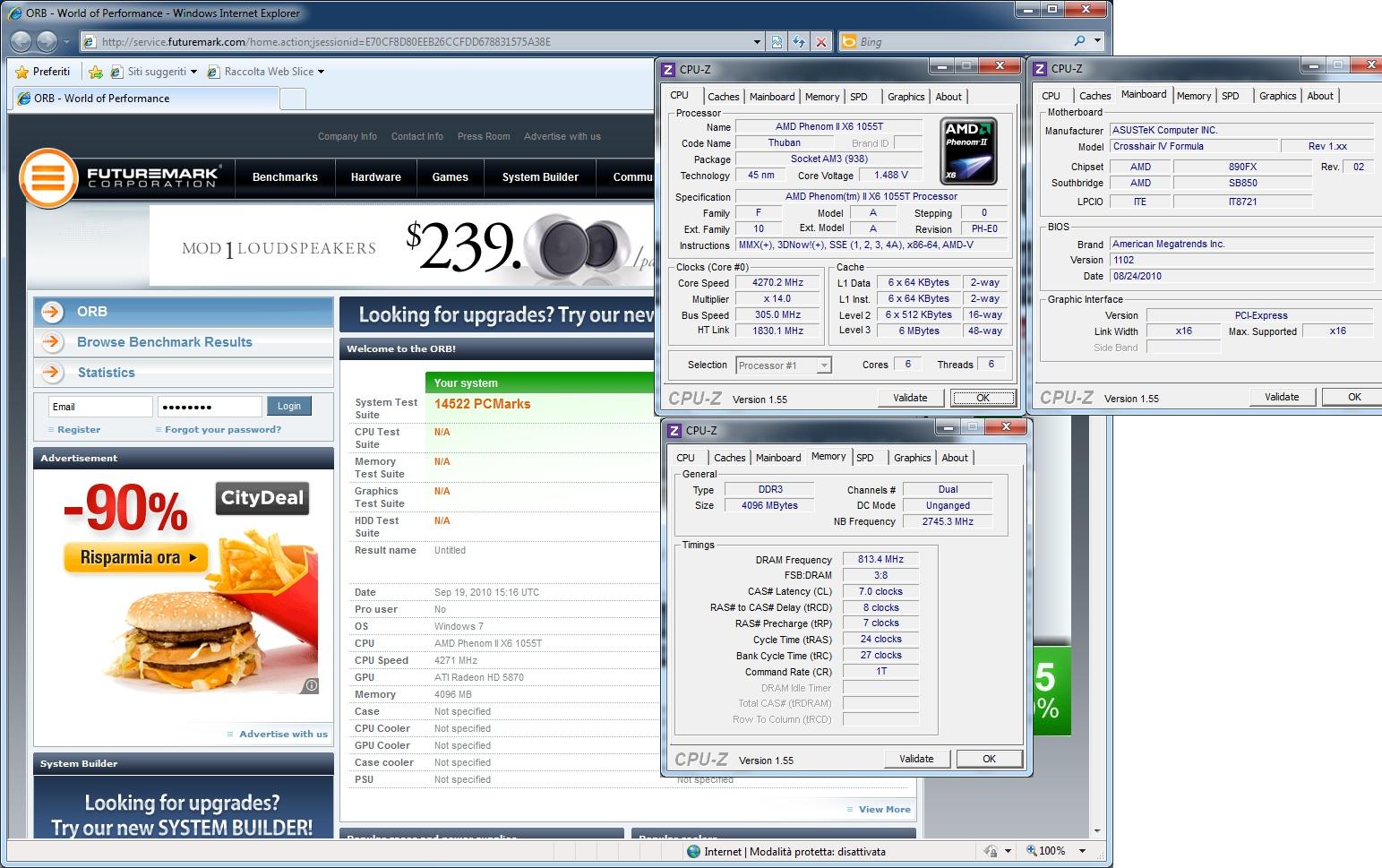Click the Core Speed 4270.2 MHz value
The width and height of the screenshot is (1382, 868).
click(x=777, y=282)
